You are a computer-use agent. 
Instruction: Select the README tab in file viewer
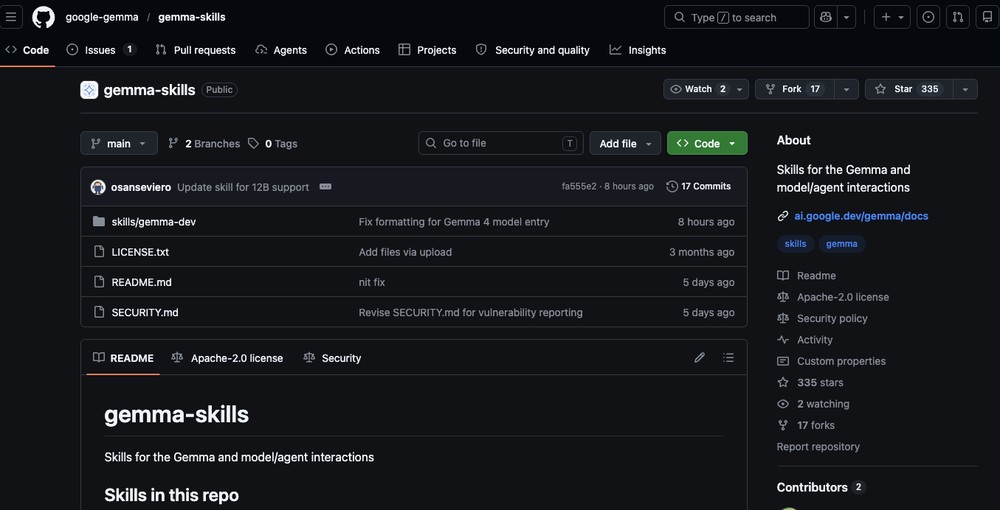(x=123, y=358)
